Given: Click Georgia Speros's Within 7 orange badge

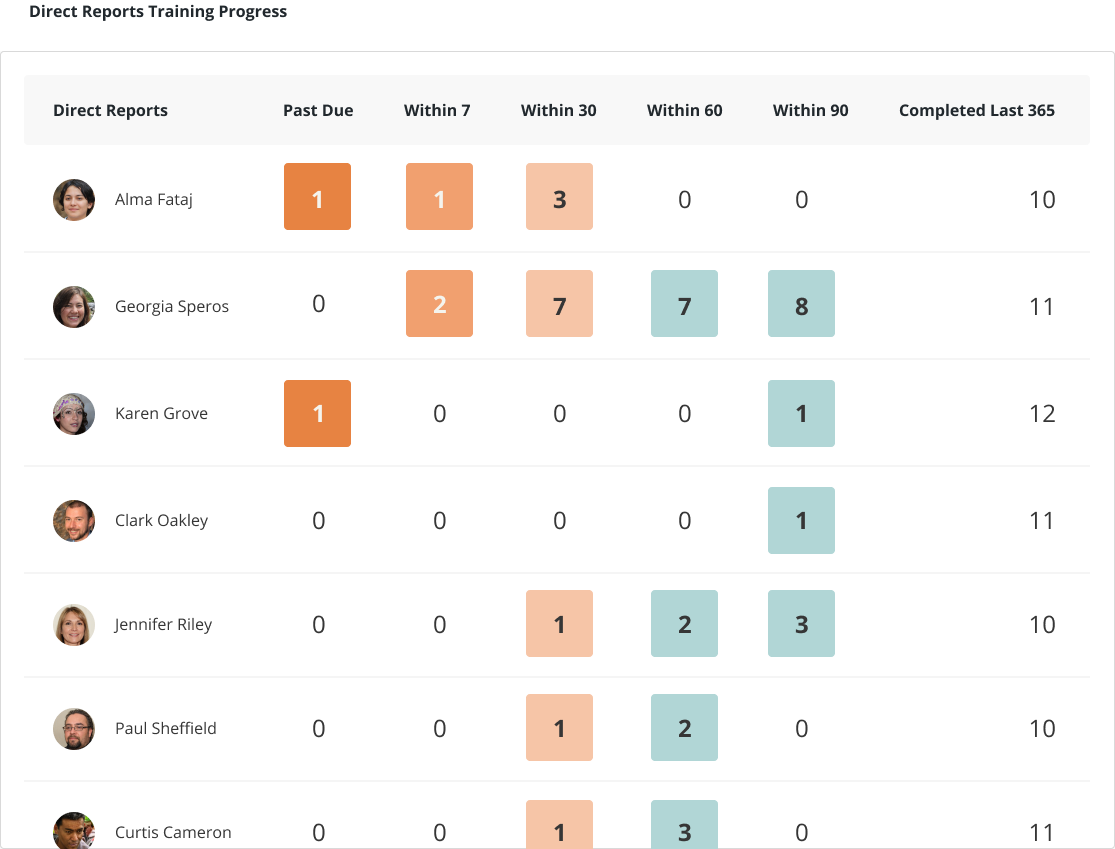Looking at the screenshot, I should click(439, 303).
